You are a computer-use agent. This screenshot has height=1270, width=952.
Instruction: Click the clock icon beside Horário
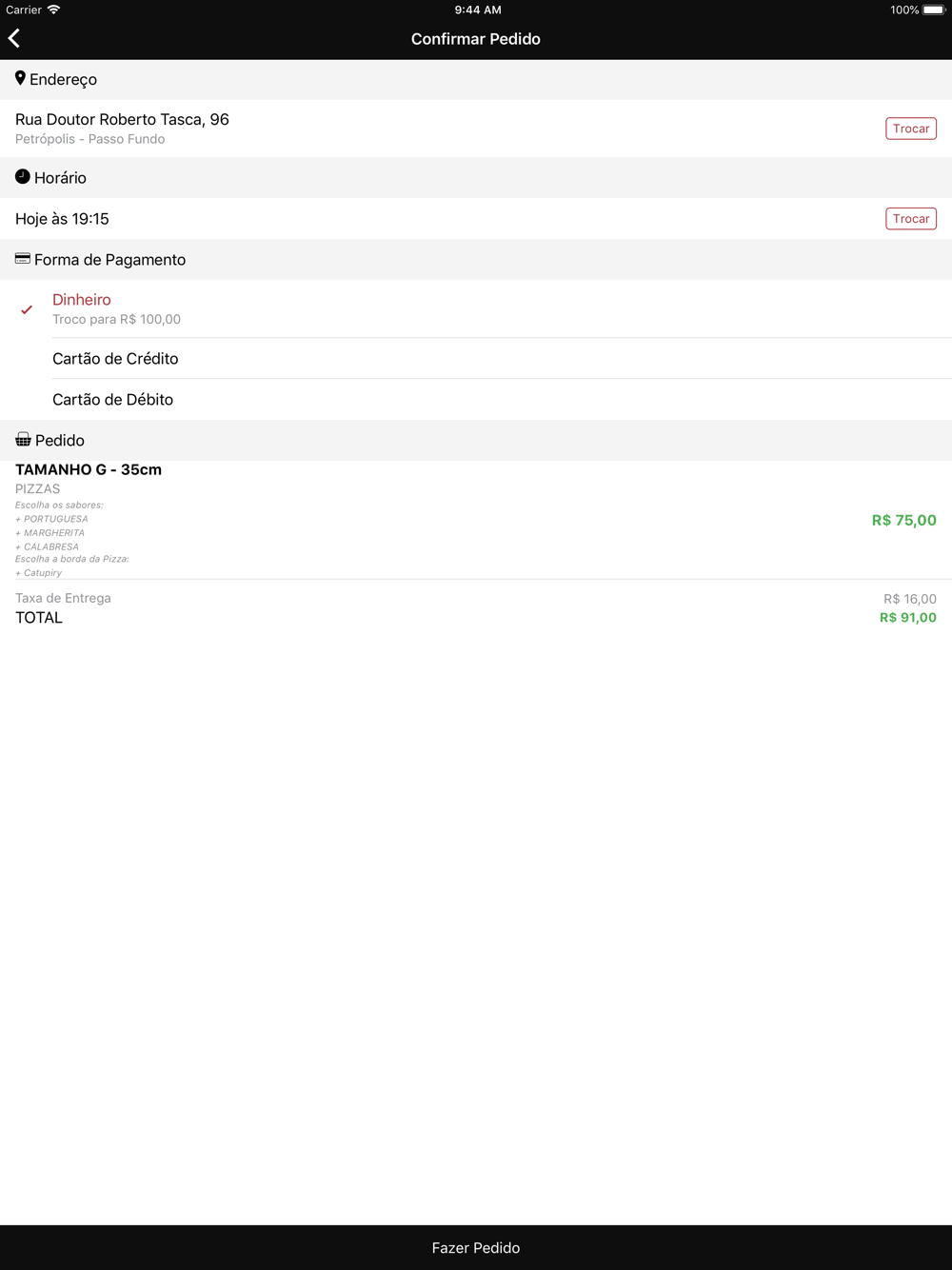tap(23, 177)
